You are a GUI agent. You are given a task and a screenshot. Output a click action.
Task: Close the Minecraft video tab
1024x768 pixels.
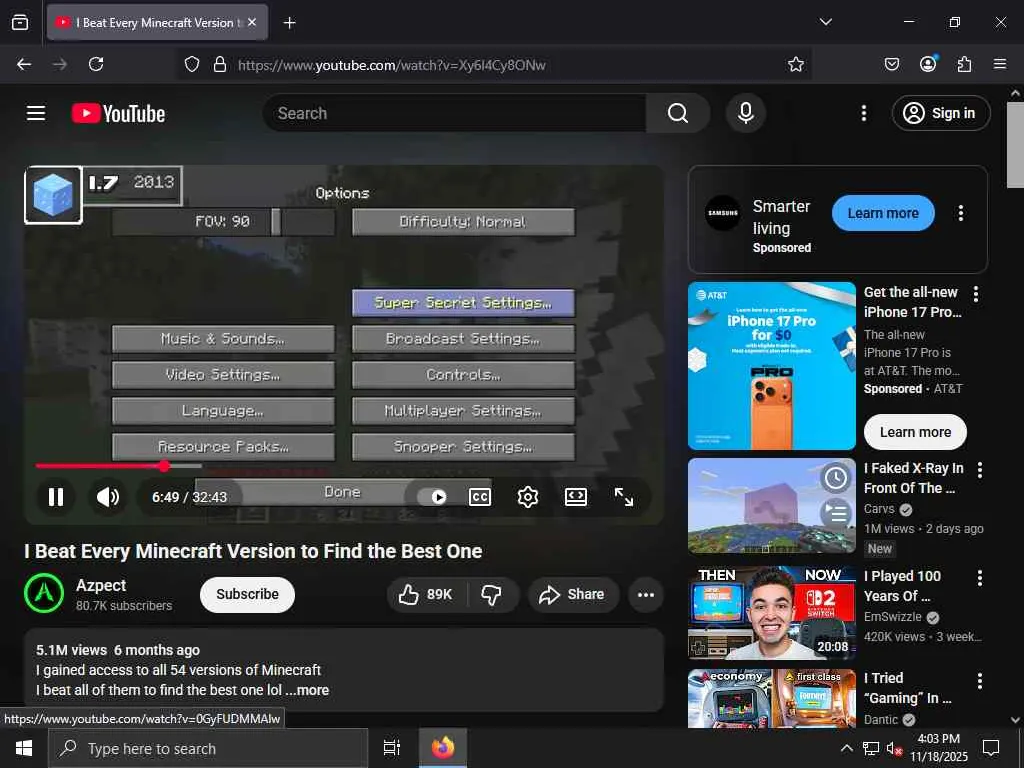point(252,22)
